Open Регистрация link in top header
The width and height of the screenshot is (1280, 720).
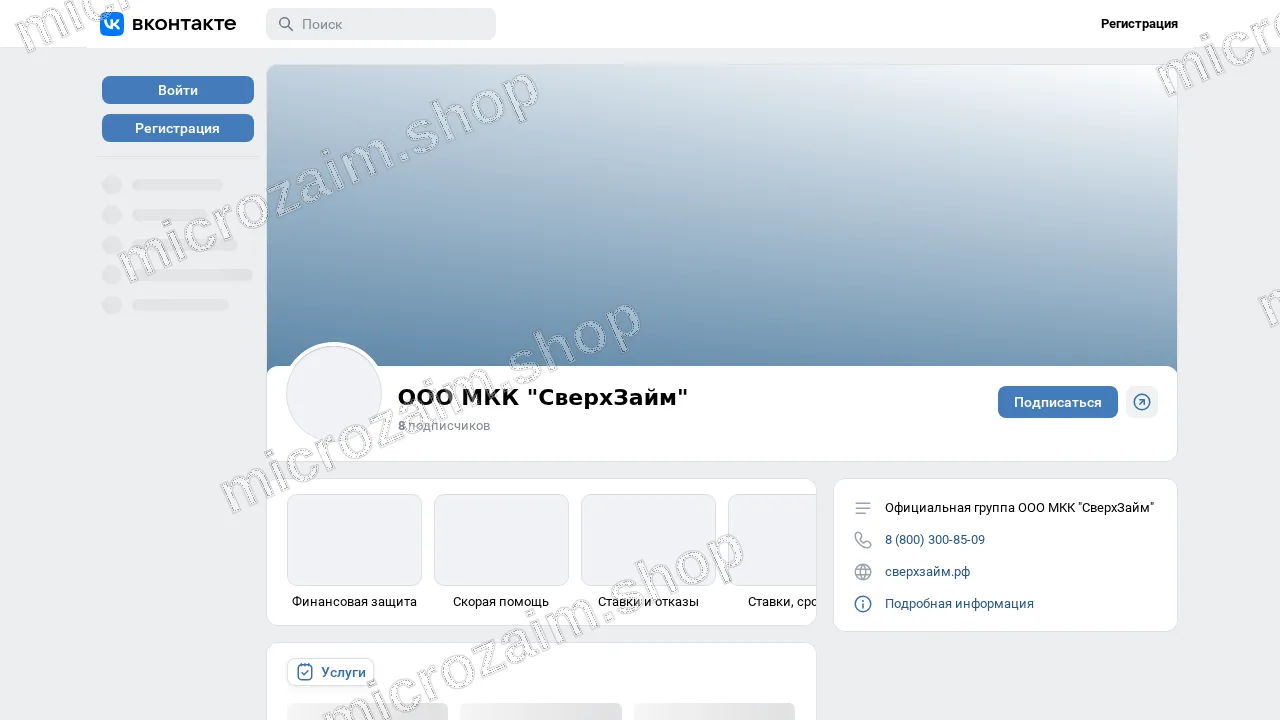pos(1139,24)
